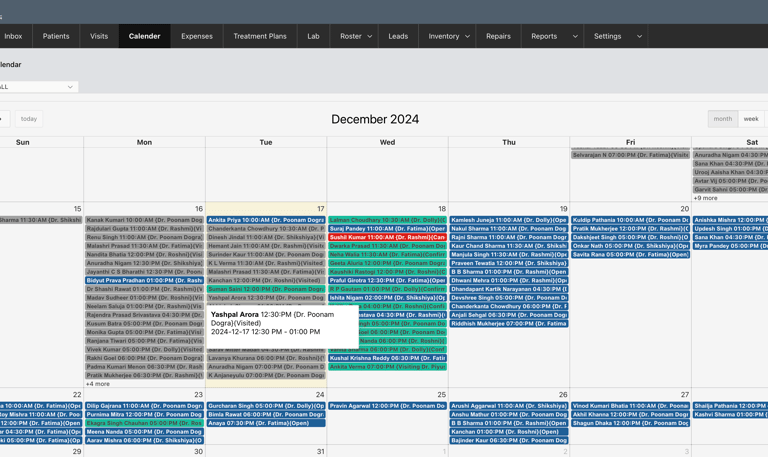Select Kushal Krishna Reddy 06:30 PM appointment
Image resolution: width=768 pixels, height=457 pixels.
[387, 359]
